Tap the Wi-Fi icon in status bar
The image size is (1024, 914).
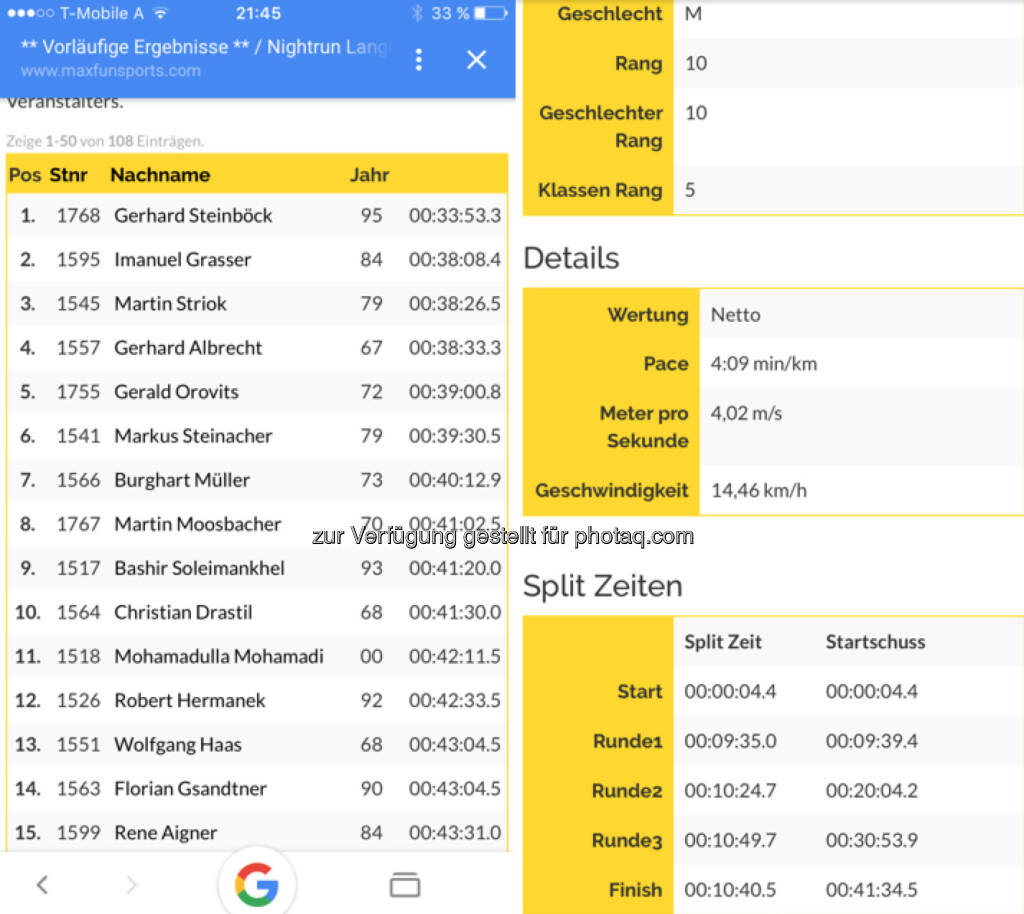coord(160,14)
